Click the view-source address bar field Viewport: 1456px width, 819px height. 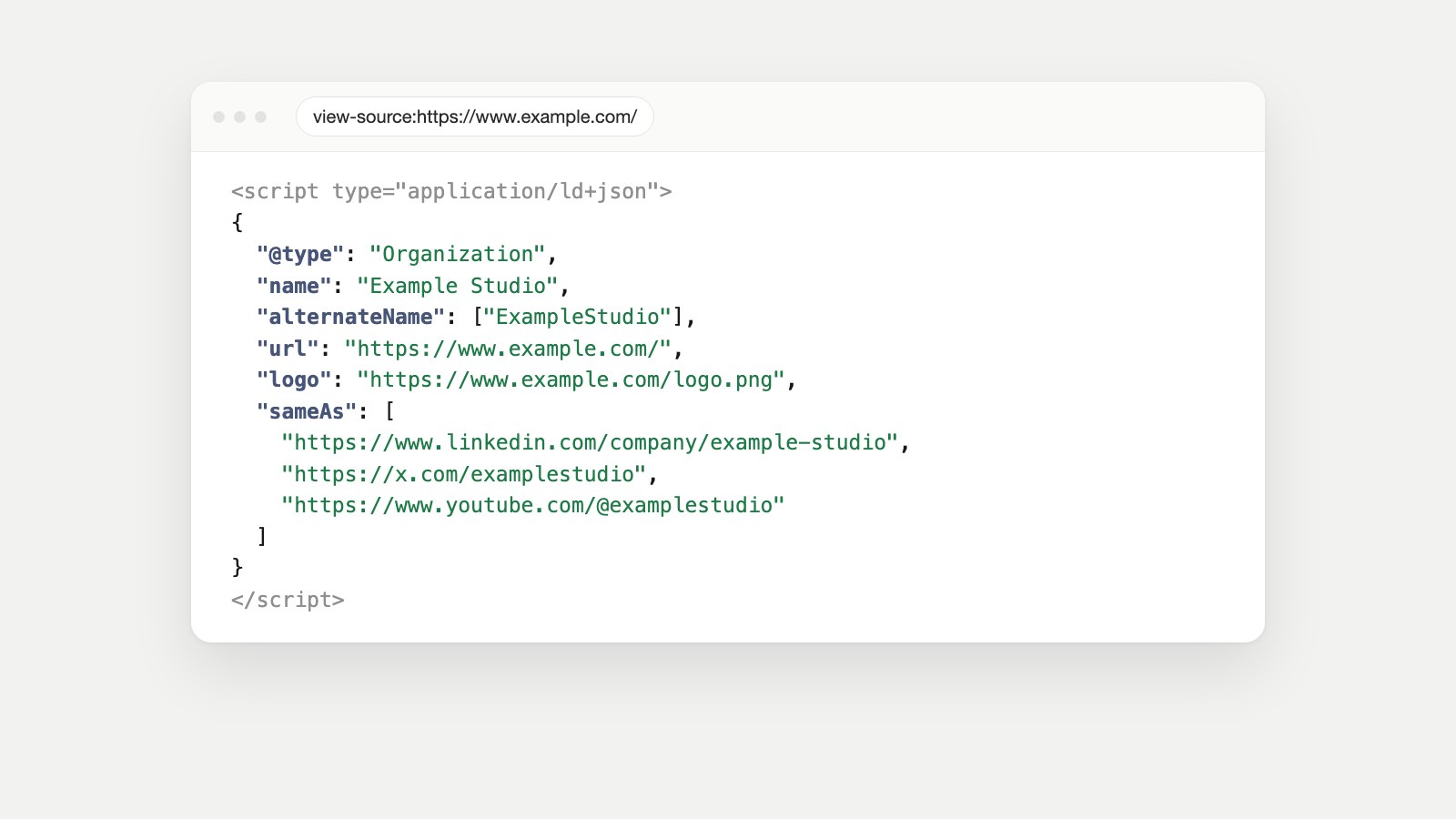(x=474, y=116)
